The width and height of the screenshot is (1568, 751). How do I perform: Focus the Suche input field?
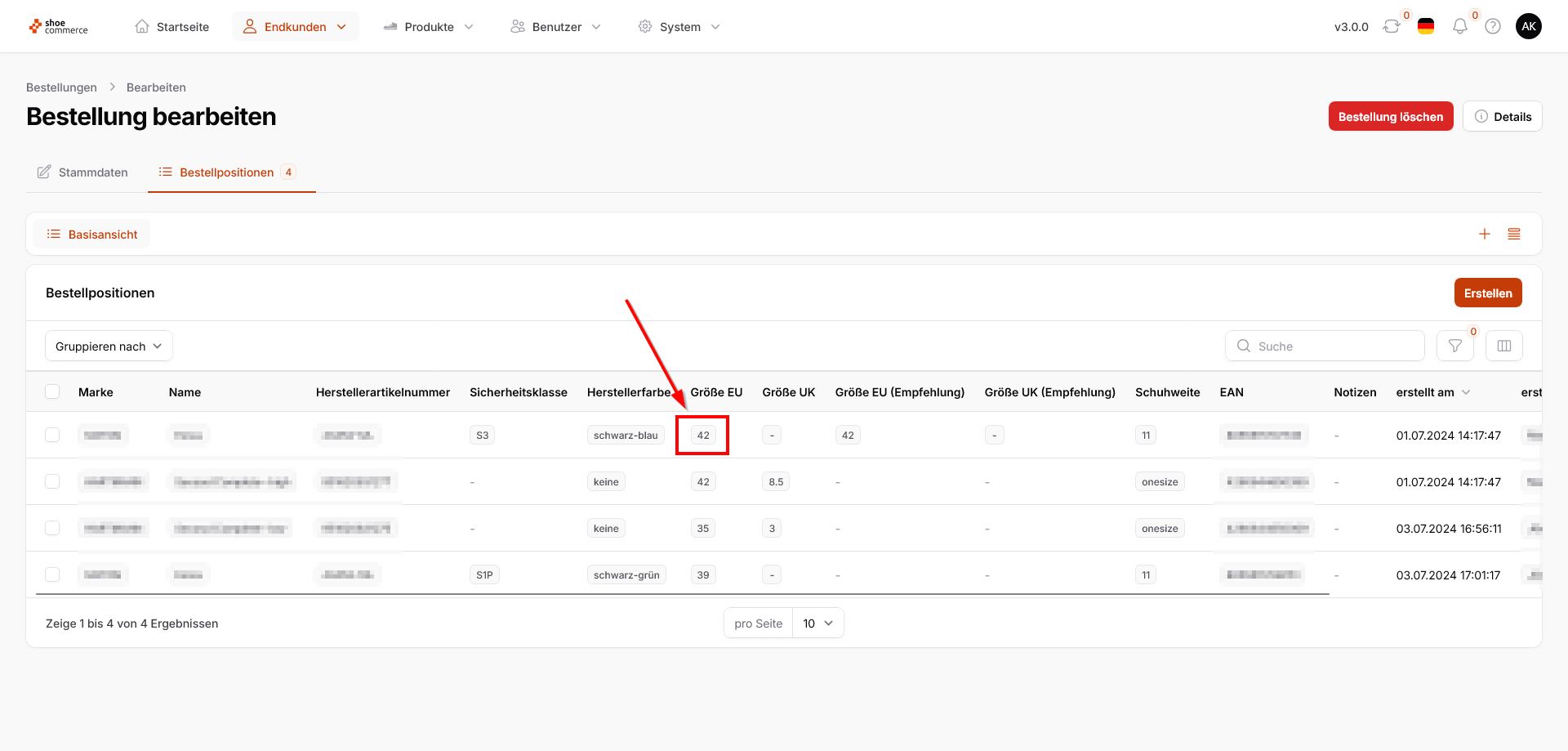click(1325, 346)
